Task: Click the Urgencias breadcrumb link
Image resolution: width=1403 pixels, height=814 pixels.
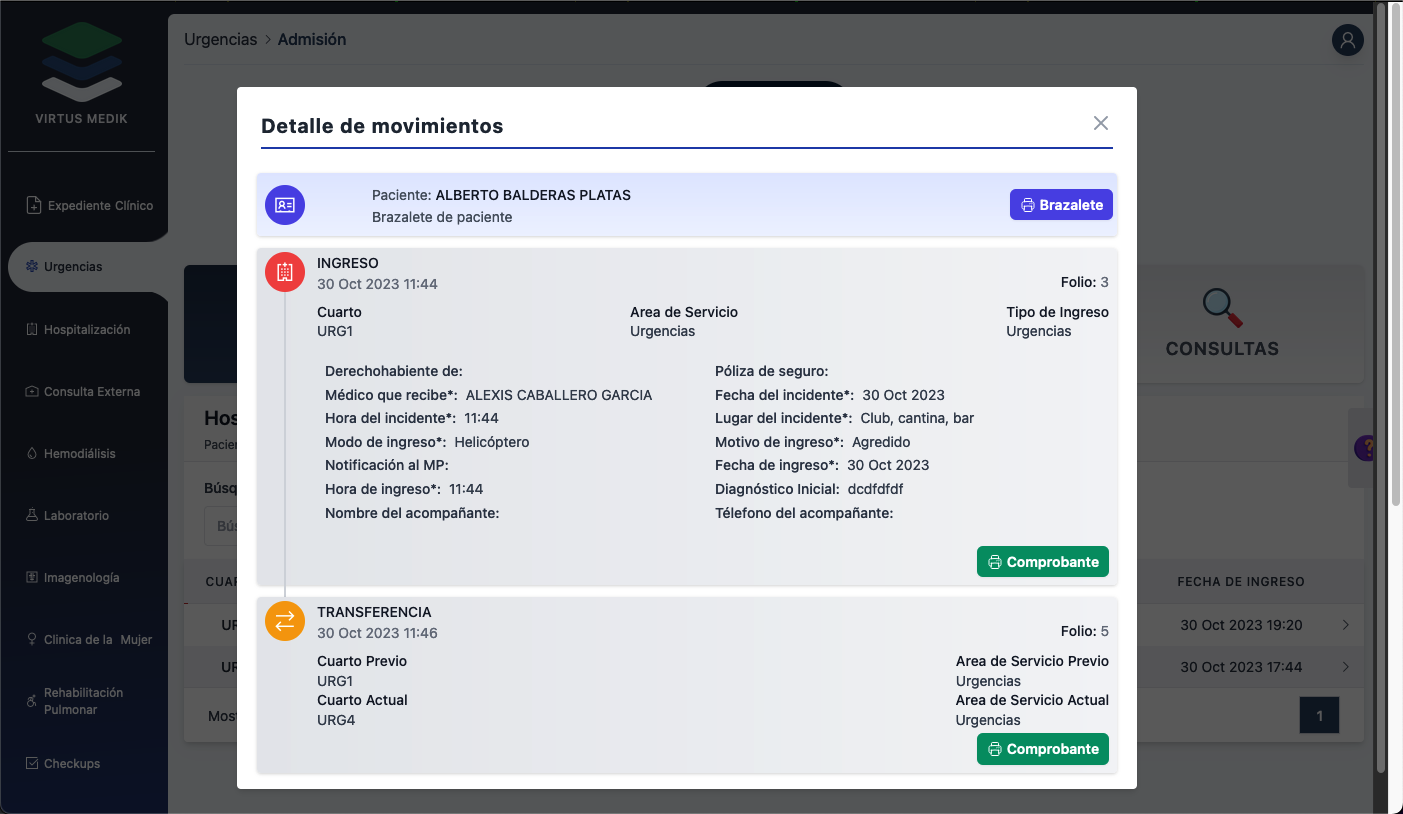Action: 220,40
